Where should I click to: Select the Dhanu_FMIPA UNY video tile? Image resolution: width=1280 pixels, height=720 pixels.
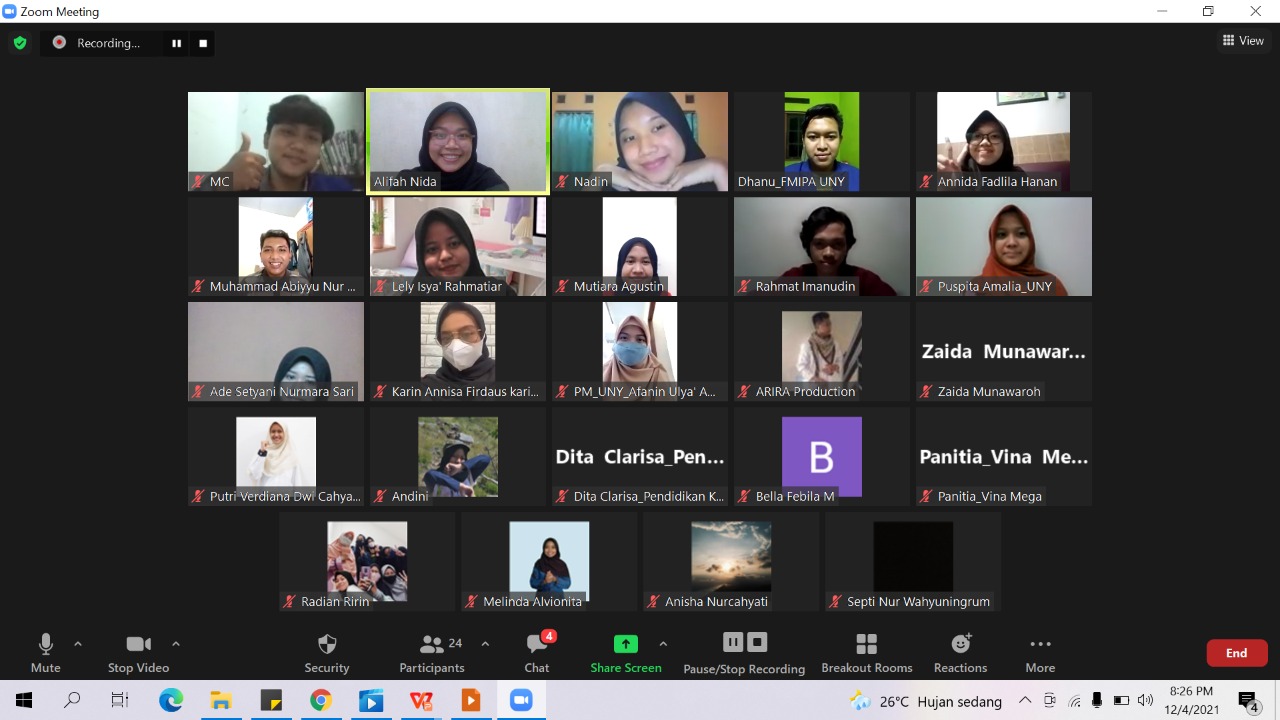(x=822, y=141)
